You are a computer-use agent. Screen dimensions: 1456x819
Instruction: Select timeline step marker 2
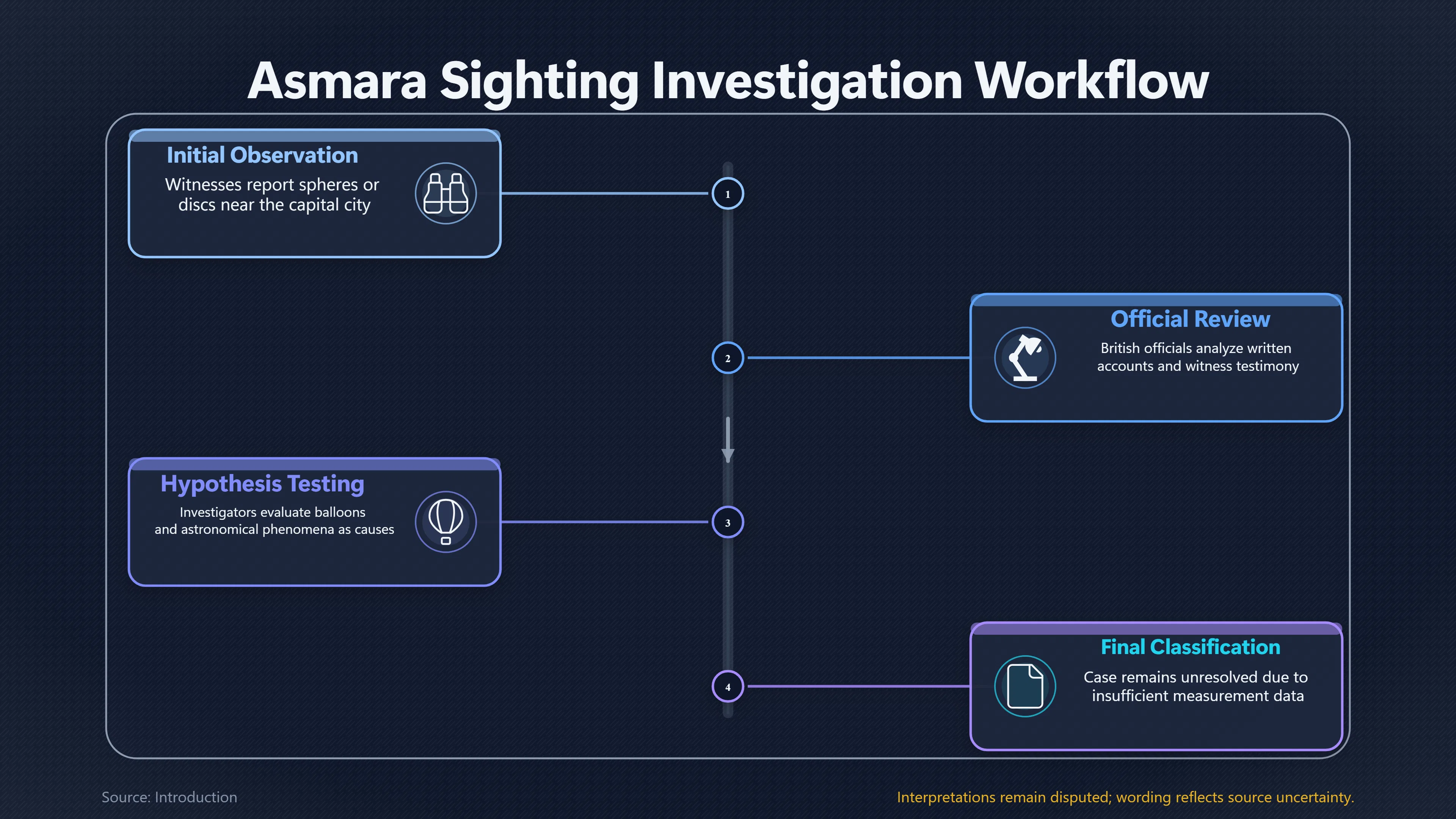pyautogui.click(x=728, y=358)
